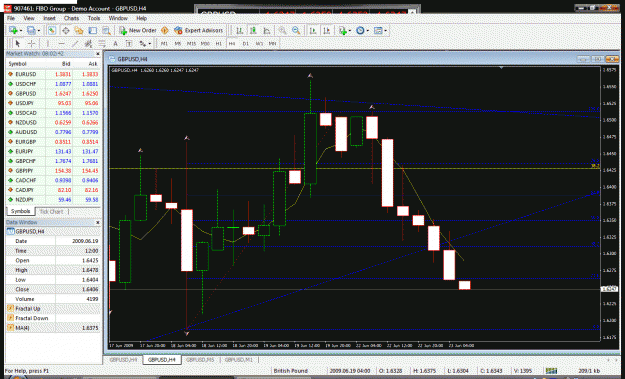Click the Fractal Down indicator icon
The image size is (625, 379).
[x=10, y=318]
